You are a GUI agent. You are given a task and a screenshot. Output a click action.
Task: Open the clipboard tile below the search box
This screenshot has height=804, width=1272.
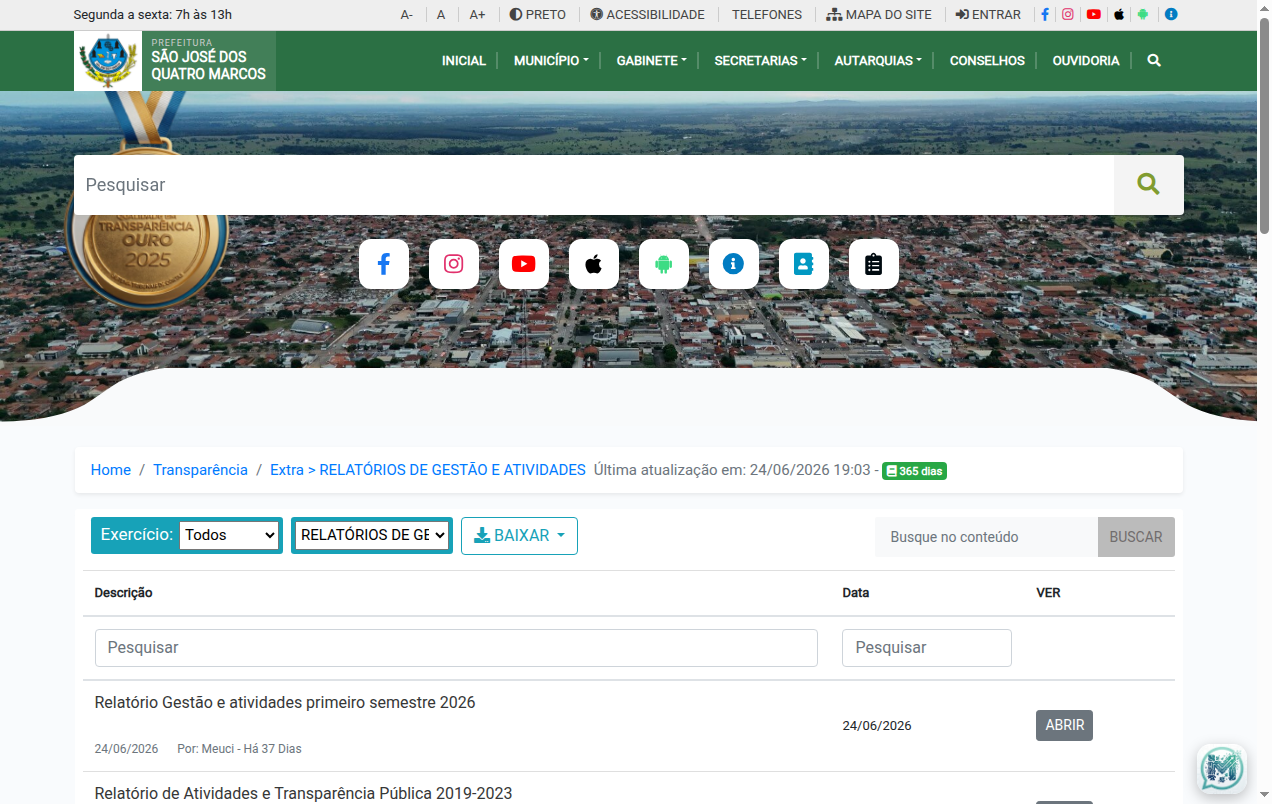coord(874,264)
